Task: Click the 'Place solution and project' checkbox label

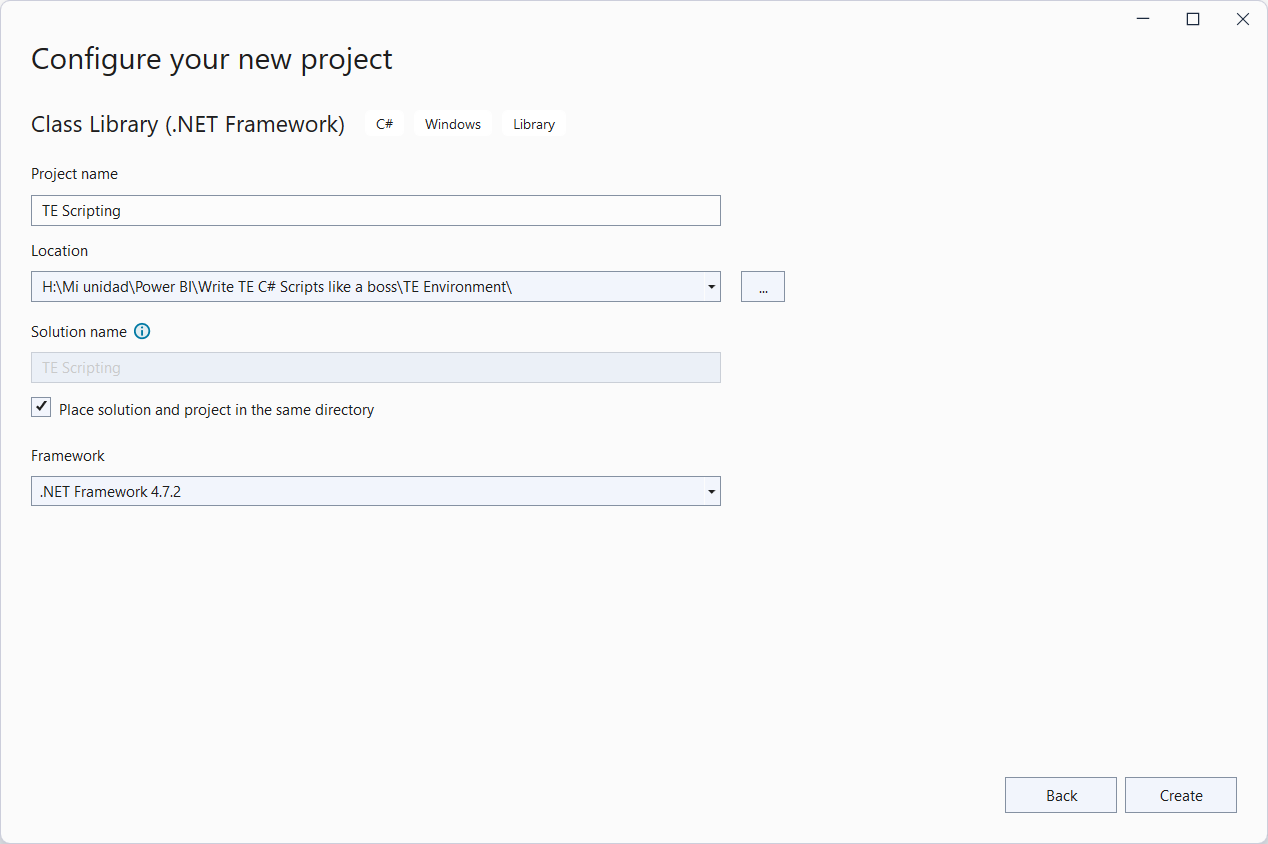Action: (x=217, y=409)
